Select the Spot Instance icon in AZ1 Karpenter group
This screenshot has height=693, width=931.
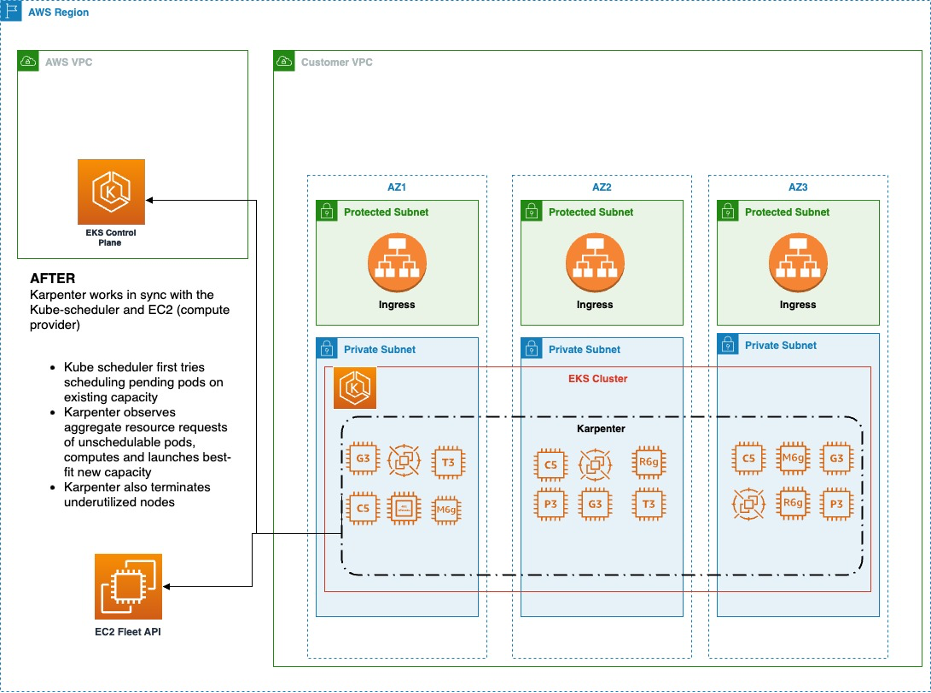(403, 461)
